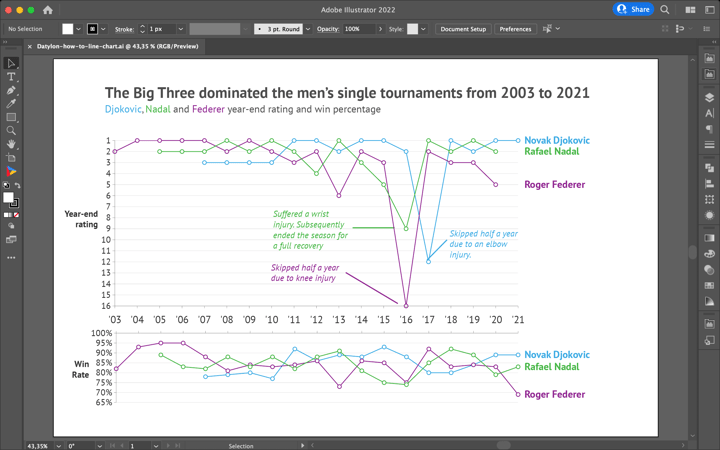
Task: Click the Year-end rating axis label
Action: (x=81, y=219)
